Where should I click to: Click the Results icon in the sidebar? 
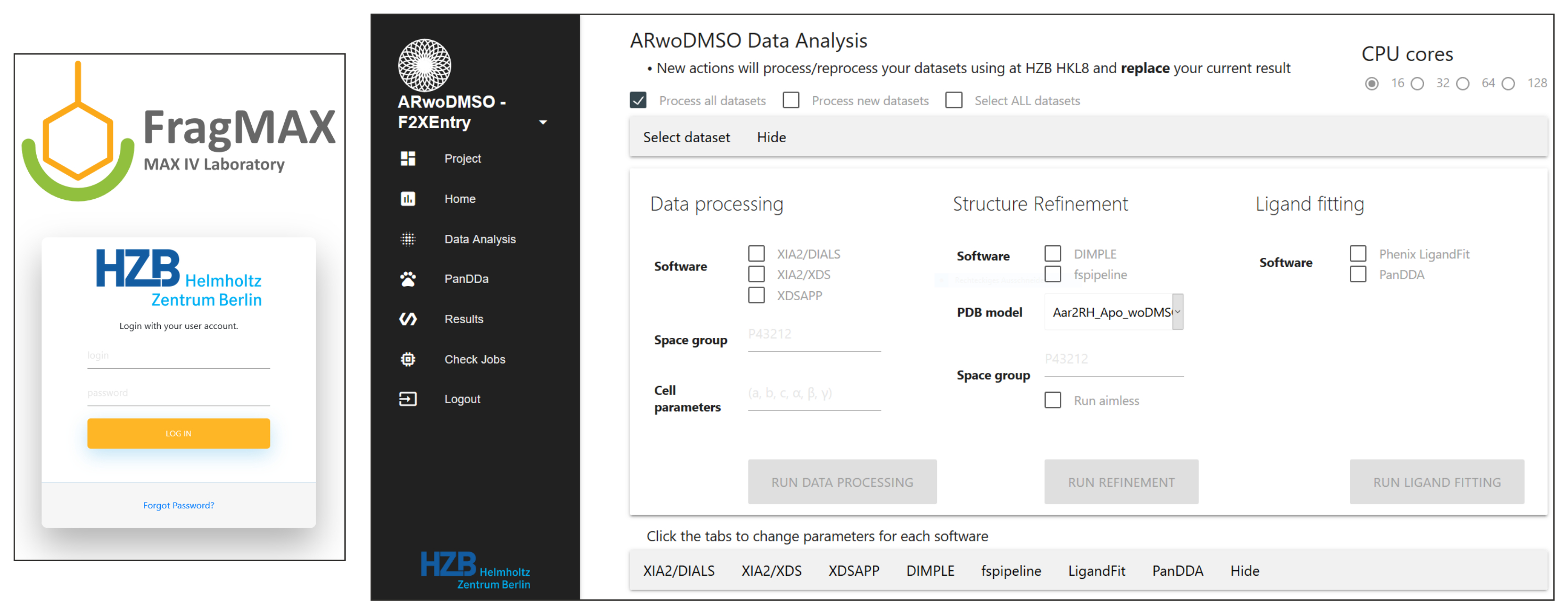(x=407, y=319)
